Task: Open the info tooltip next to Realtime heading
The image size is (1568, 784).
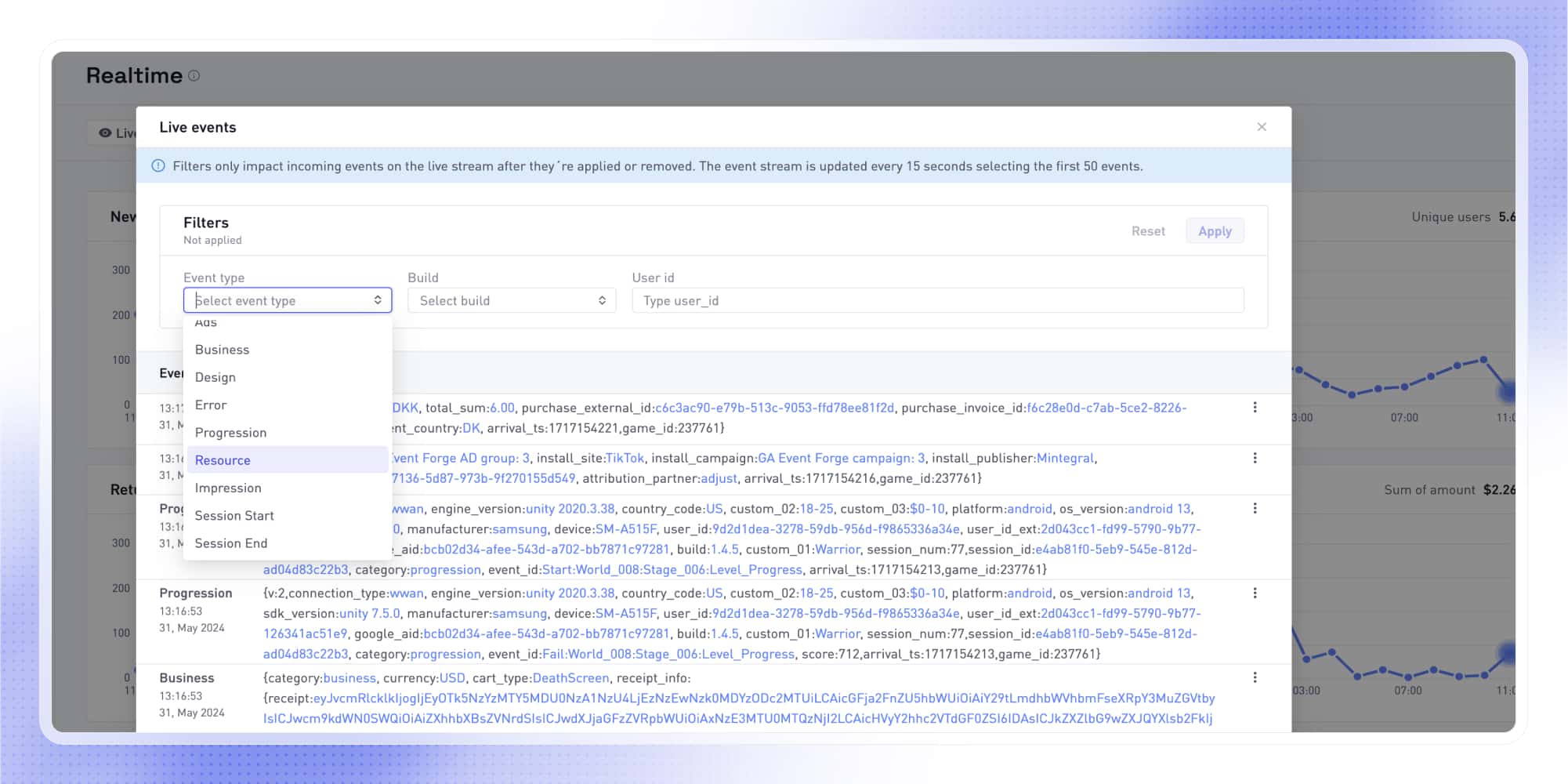Action: coord(194,76)
